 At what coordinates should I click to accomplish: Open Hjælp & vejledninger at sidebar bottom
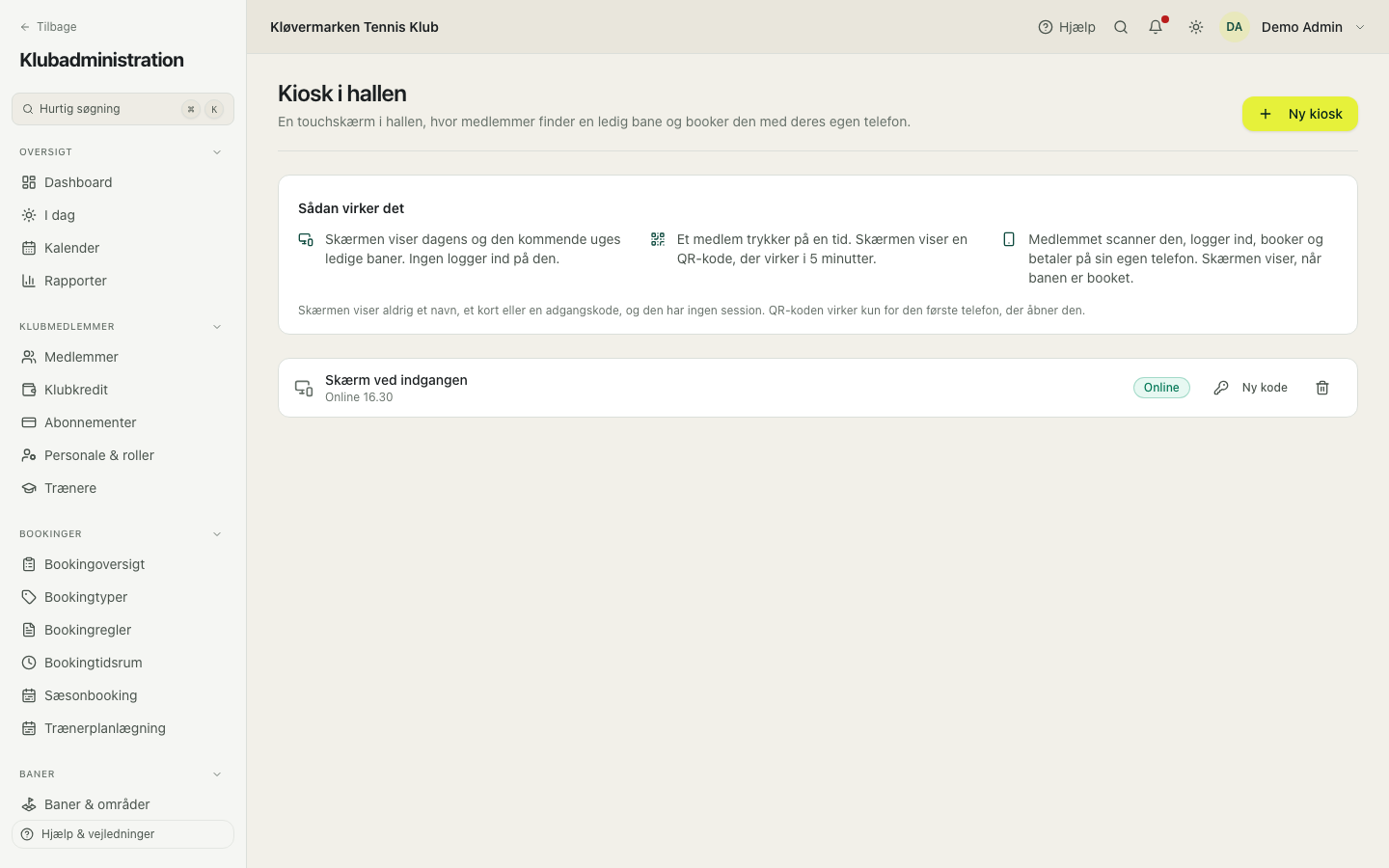[123, 834]
